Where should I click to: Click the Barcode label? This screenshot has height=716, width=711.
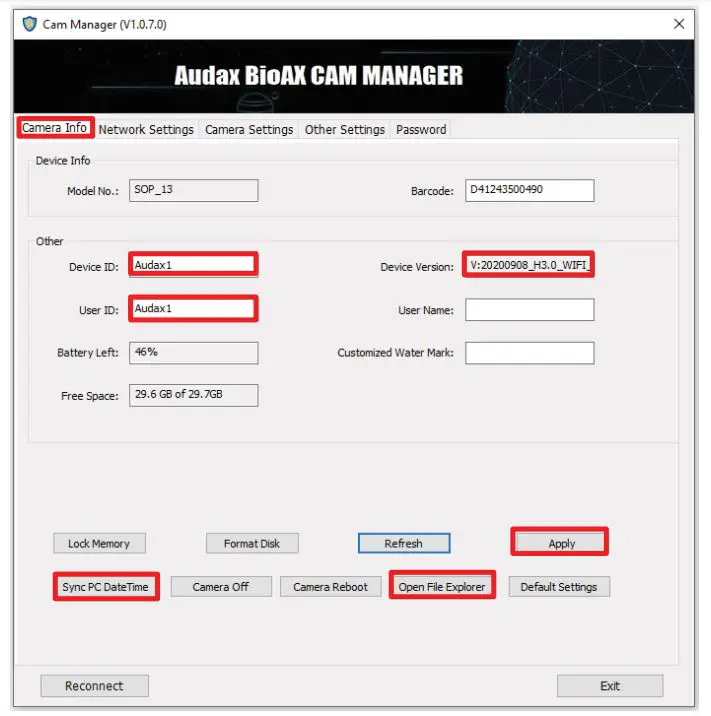432,191
